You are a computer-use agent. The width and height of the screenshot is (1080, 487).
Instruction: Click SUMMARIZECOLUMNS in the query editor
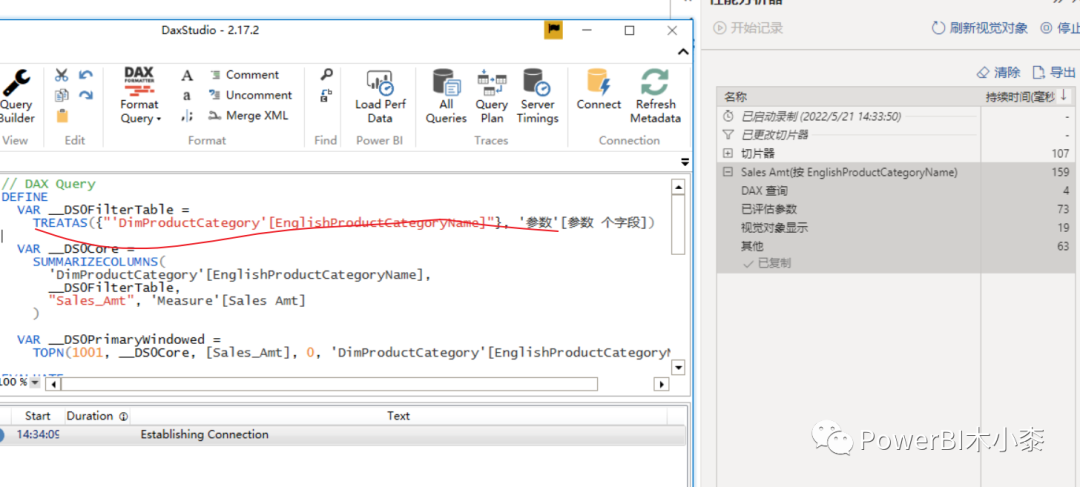(x=96, y=262)
